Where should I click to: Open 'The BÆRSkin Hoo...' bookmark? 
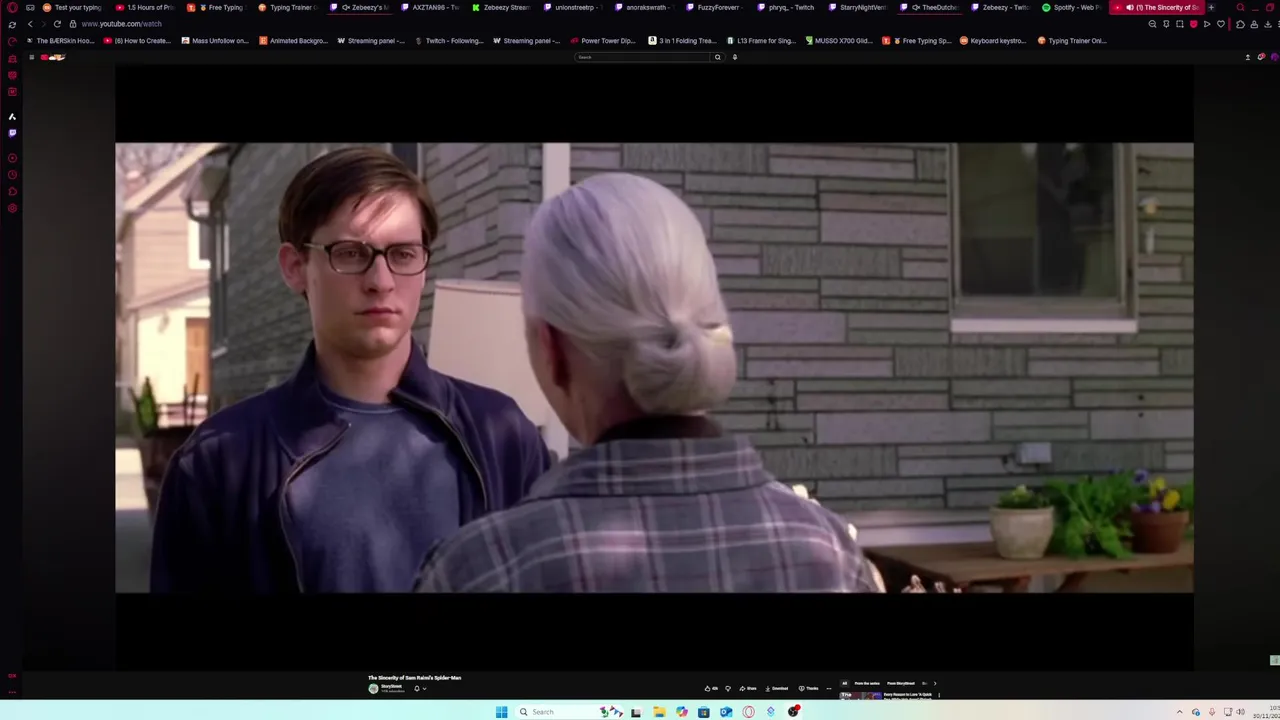tap(60, 41)
